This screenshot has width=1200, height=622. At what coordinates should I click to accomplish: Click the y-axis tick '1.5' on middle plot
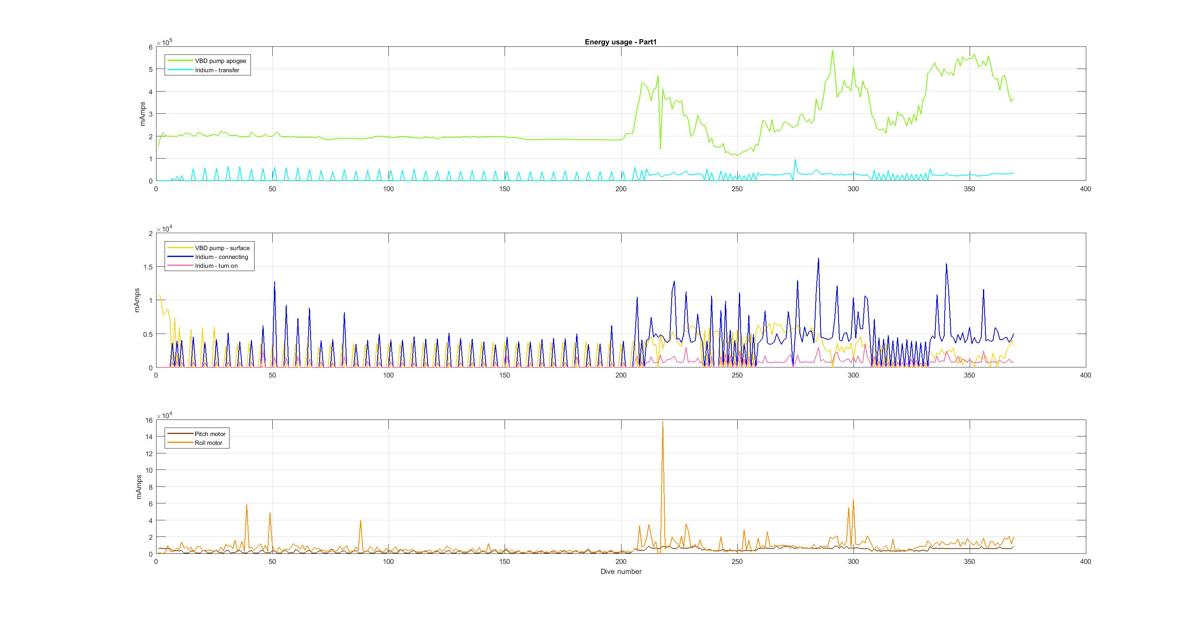pyautogui.click(x=148, y=267)
